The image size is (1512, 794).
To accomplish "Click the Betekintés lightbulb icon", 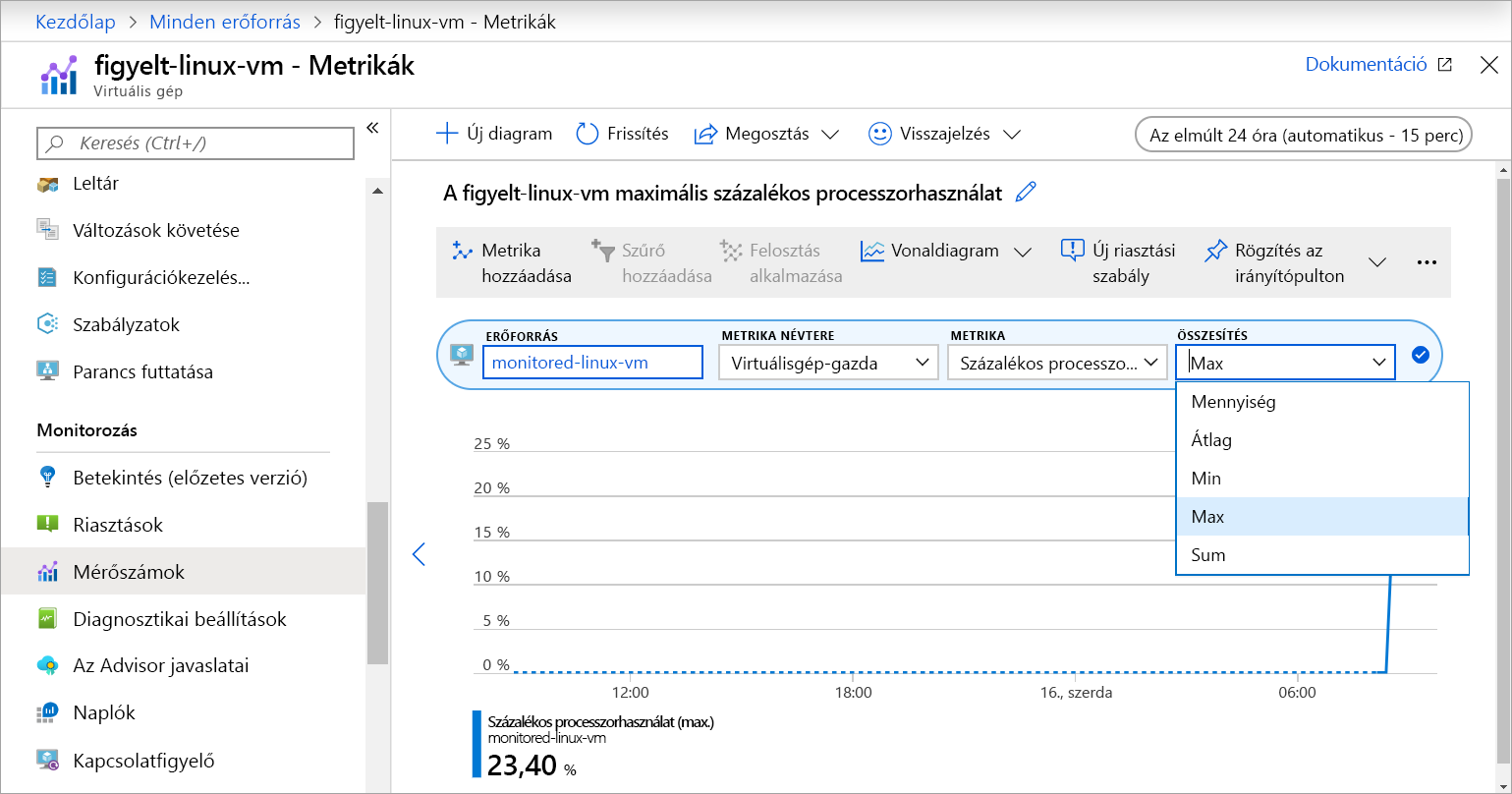I will (47, 478).
